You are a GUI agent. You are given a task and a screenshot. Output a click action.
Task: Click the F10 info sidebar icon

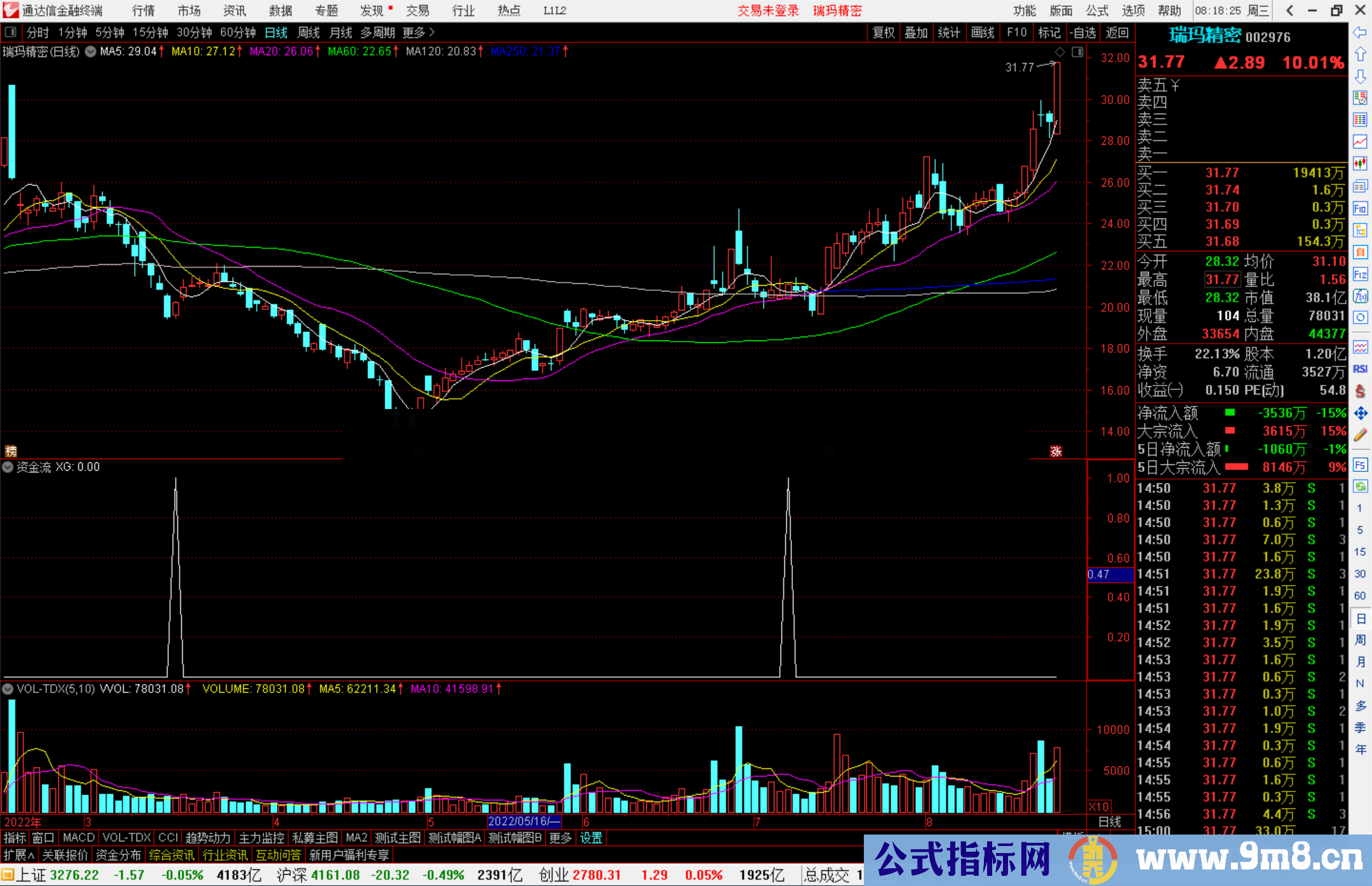coord(1360,208)
